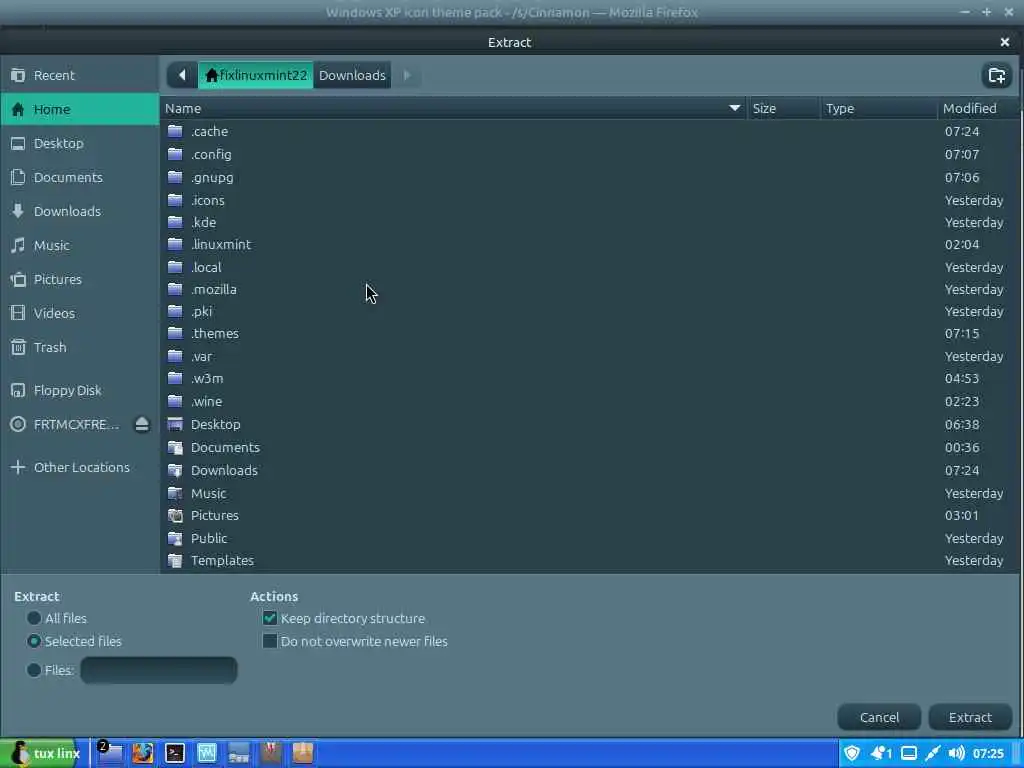Select the .var folder
Image resolution: width=1024 pixels, height=768 pixels.
[x=589, y=356]
